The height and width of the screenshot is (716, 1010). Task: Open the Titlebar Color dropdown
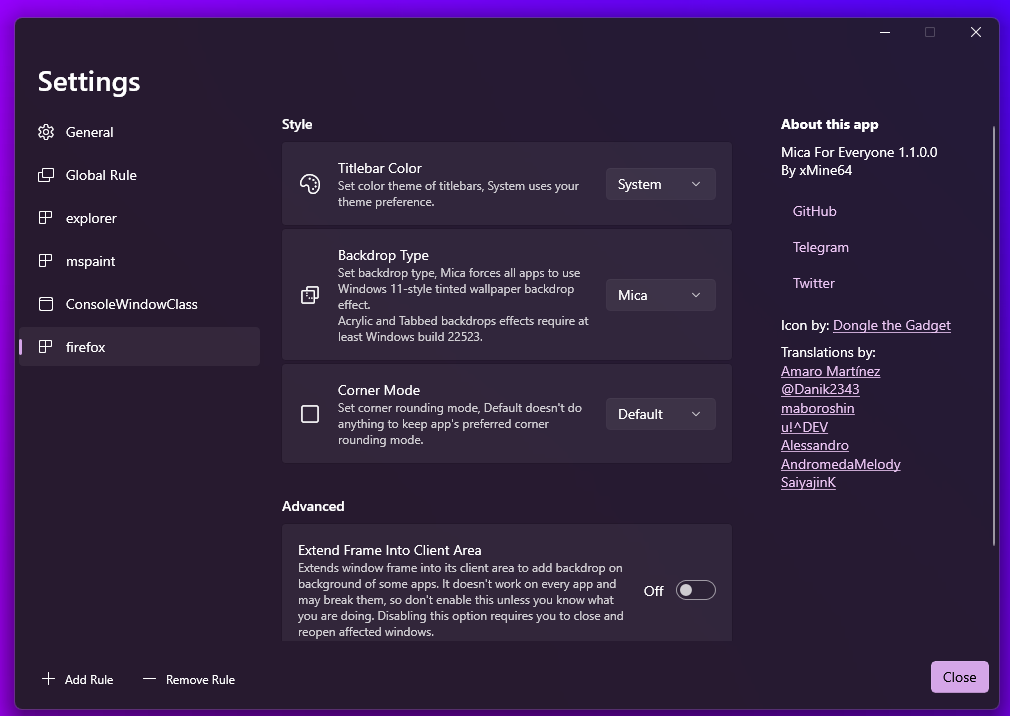click(660, 184)
